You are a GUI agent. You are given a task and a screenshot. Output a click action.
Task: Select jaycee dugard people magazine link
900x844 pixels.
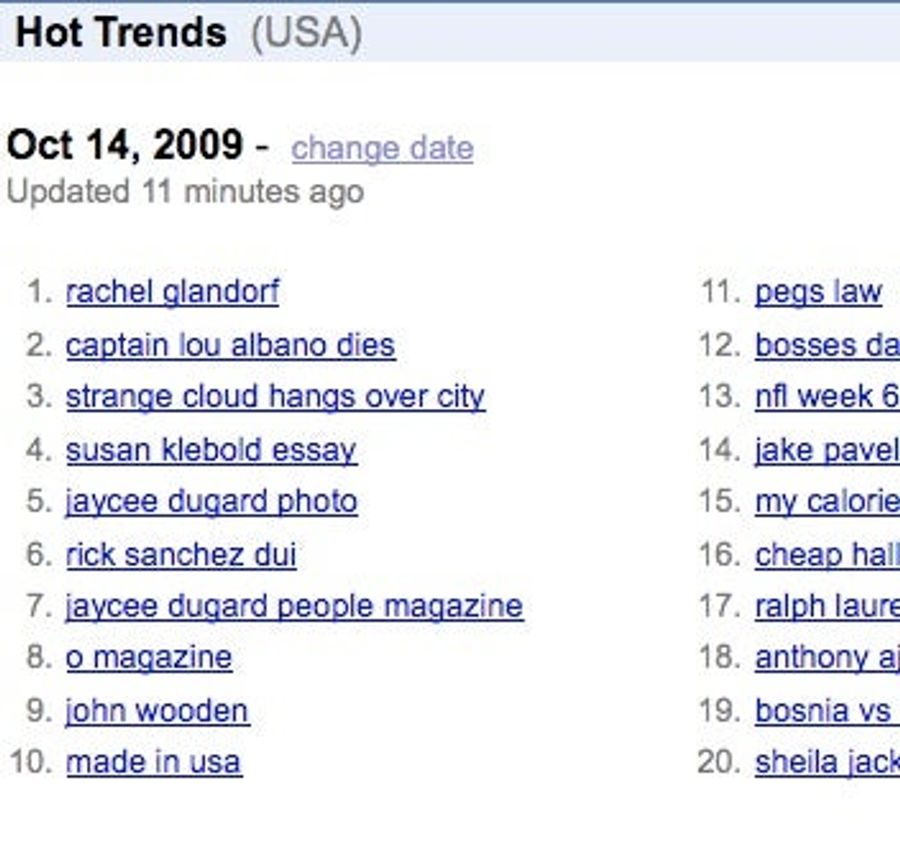pyautogui.click(x=294, y=607)
